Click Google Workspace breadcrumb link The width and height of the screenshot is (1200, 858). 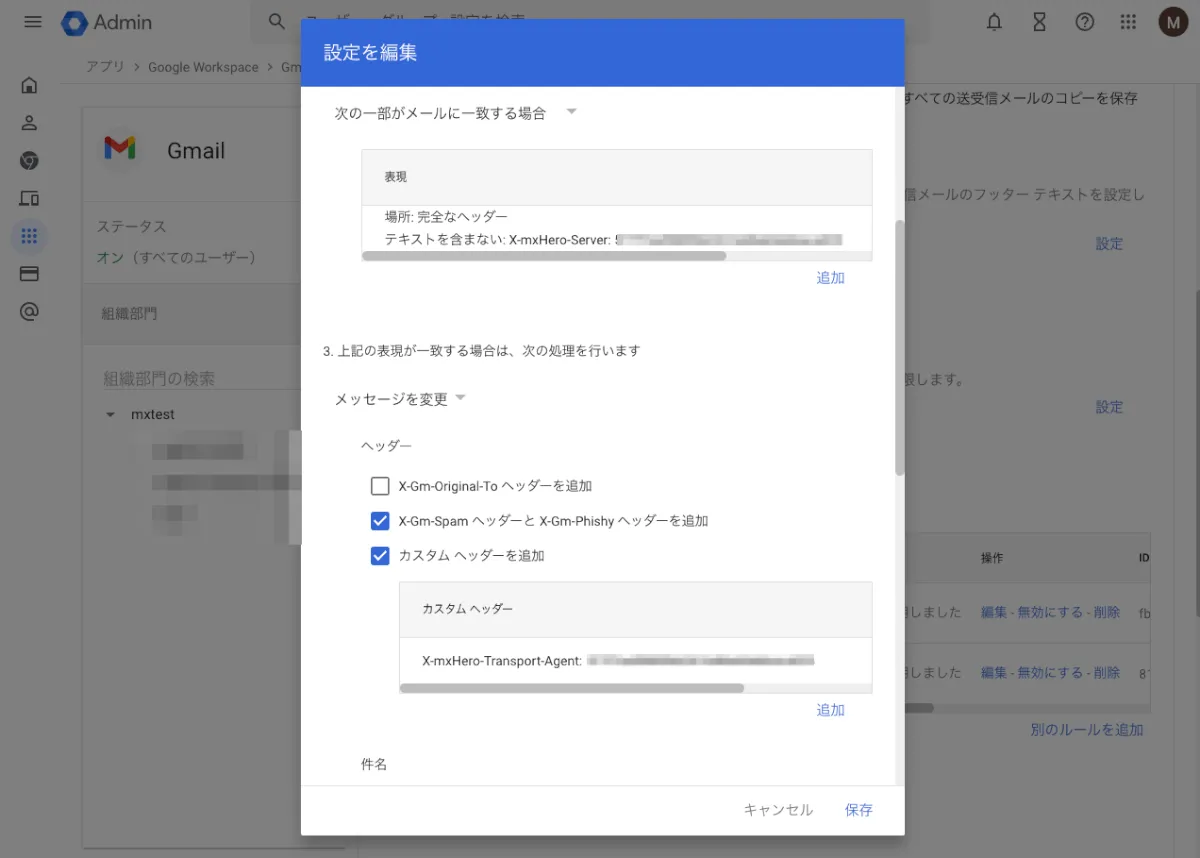(x=203, y=67)
